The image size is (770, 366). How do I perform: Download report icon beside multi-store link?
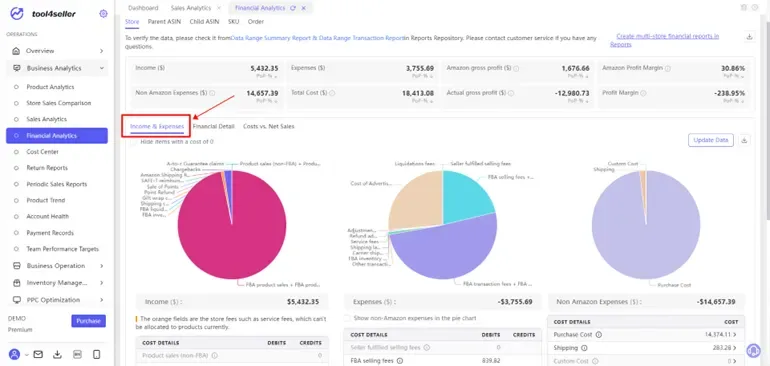749,37
